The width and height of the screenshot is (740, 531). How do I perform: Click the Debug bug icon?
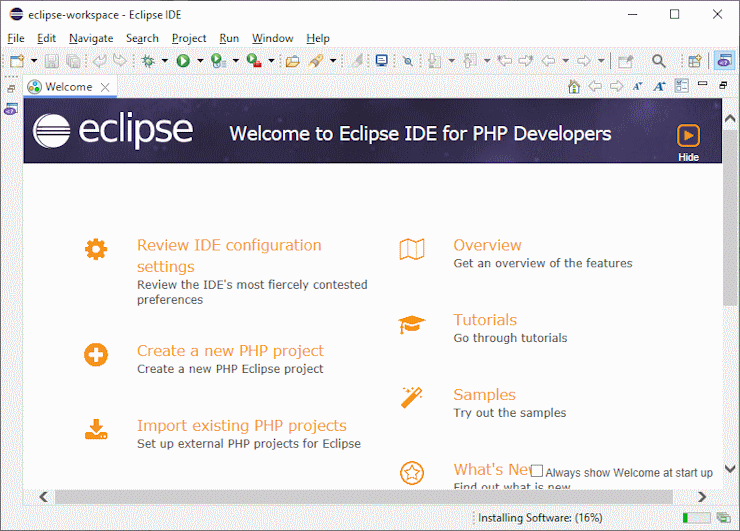148,61
